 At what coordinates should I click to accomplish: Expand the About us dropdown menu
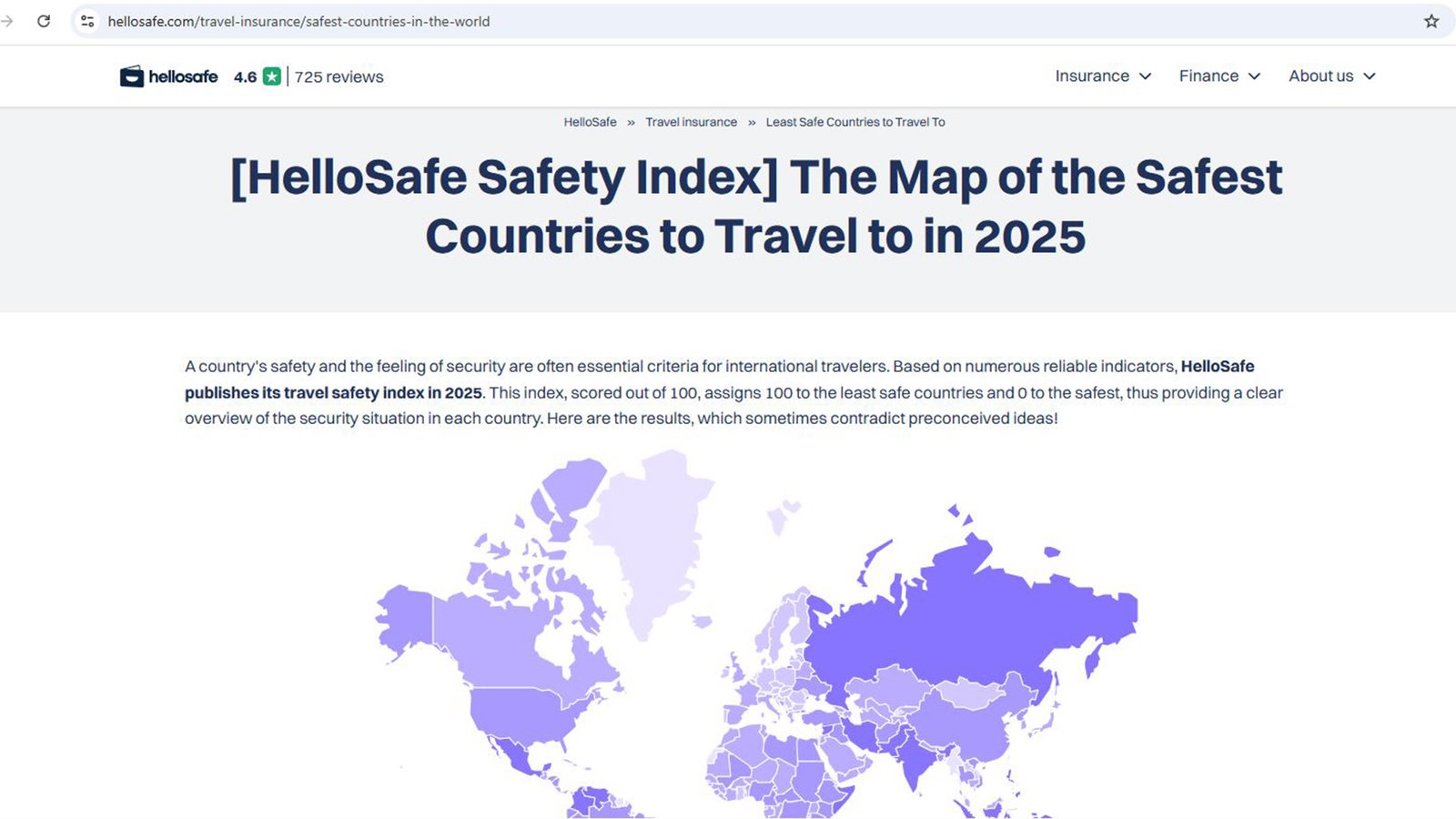pyautogui.click(x=1332, y=76)
